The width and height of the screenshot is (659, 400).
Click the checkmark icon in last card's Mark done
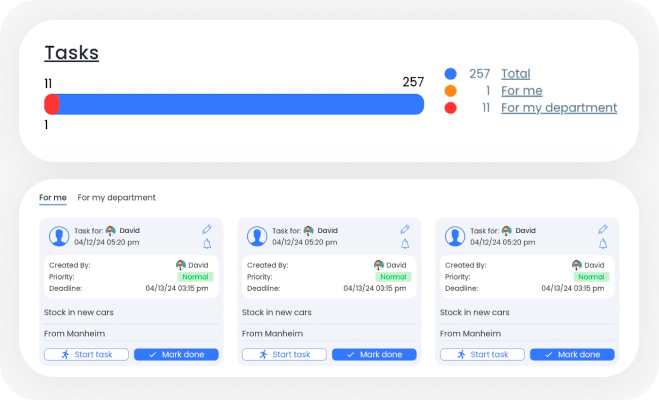(x=548, y=355)
